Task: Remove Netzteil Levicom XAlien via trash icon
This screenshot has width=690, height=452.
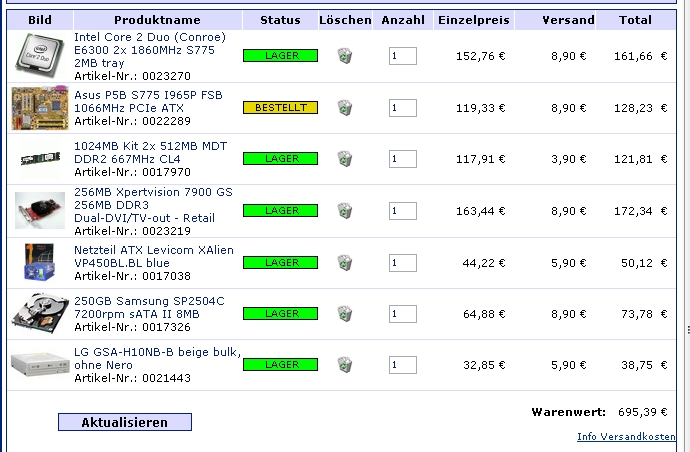Action: tap(345, 263)
